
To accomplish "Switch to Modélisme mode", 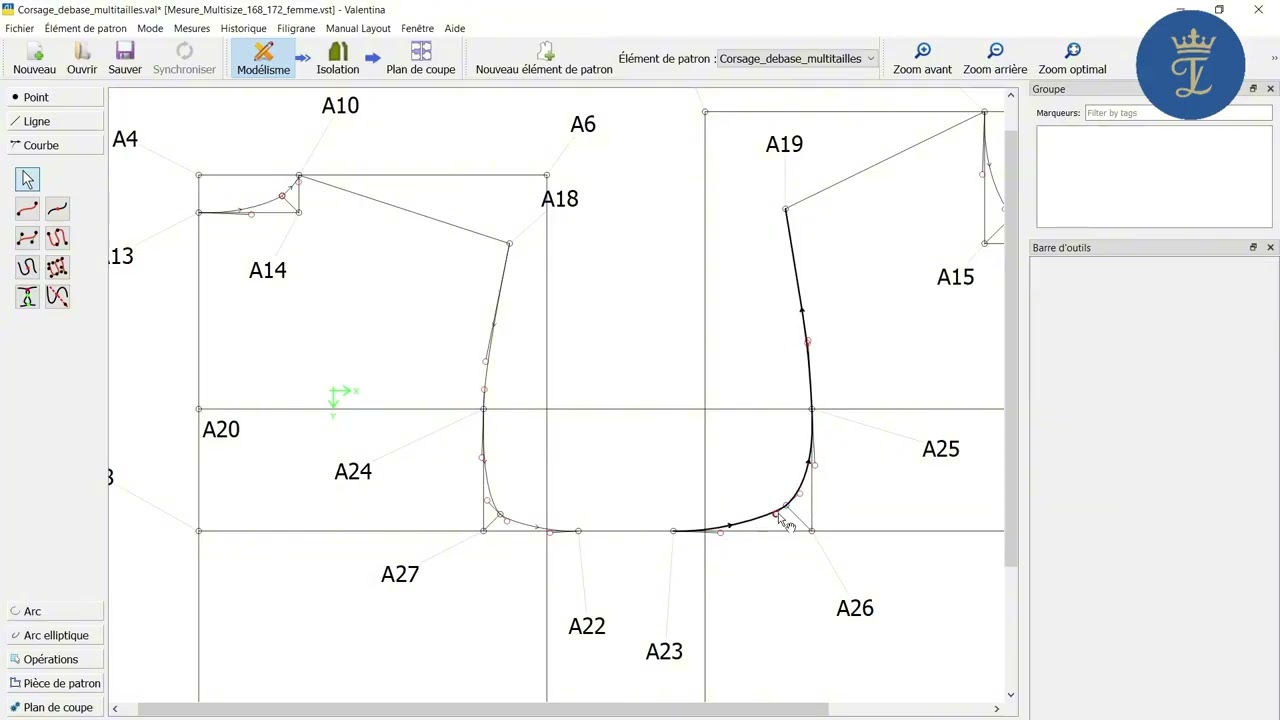I will (x=263, y=59).
